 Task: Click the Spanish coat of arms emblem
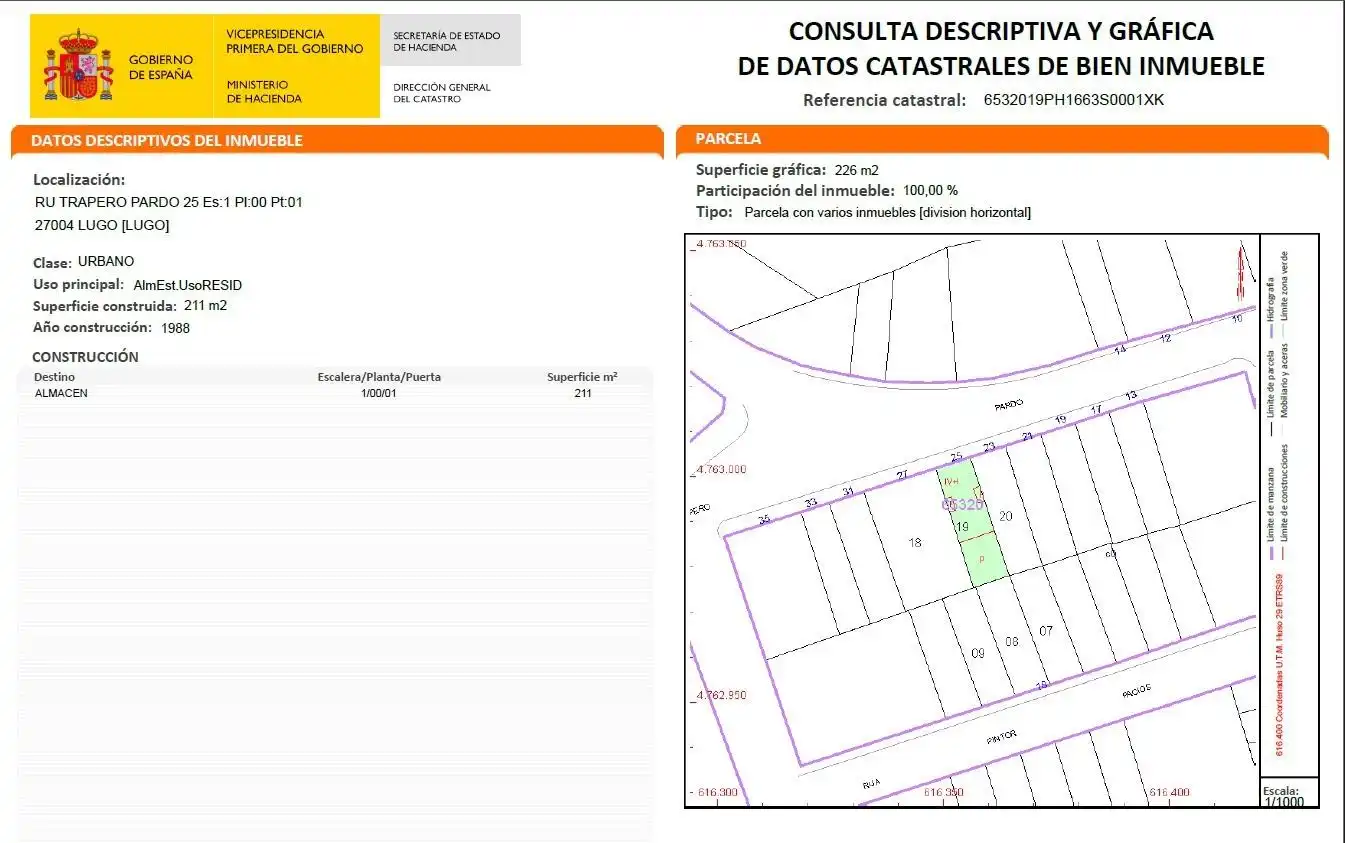pyautogui.click(x=77, y=65)
